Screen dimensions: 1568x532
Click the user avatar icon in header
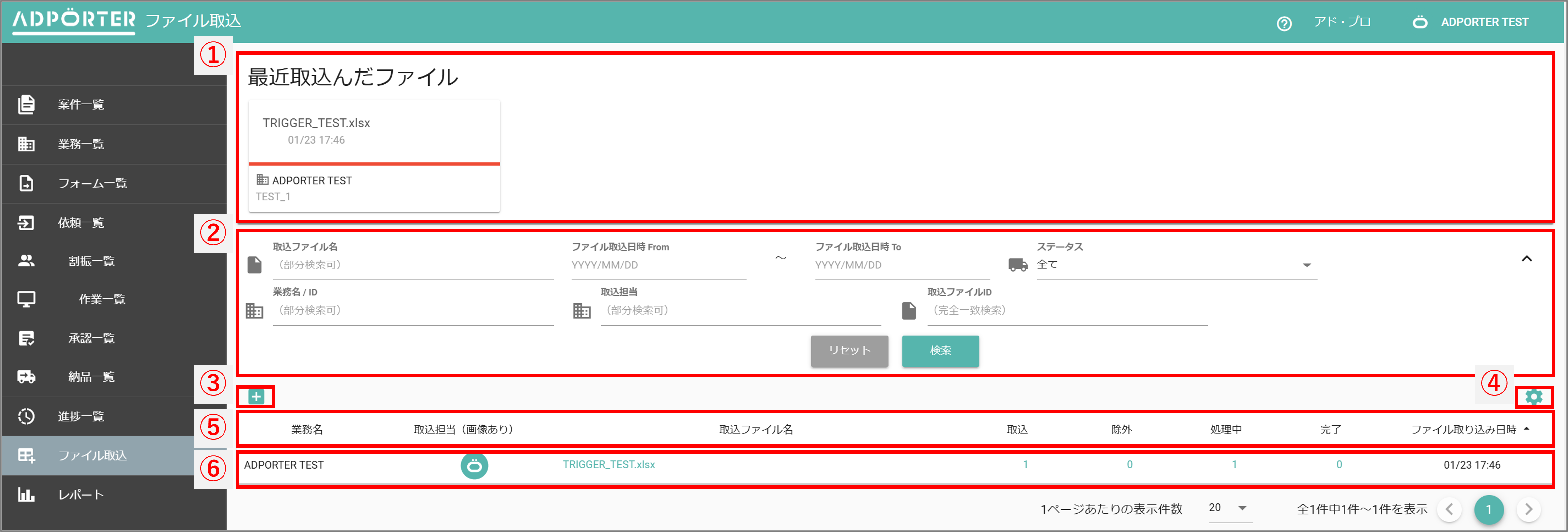1420,22
